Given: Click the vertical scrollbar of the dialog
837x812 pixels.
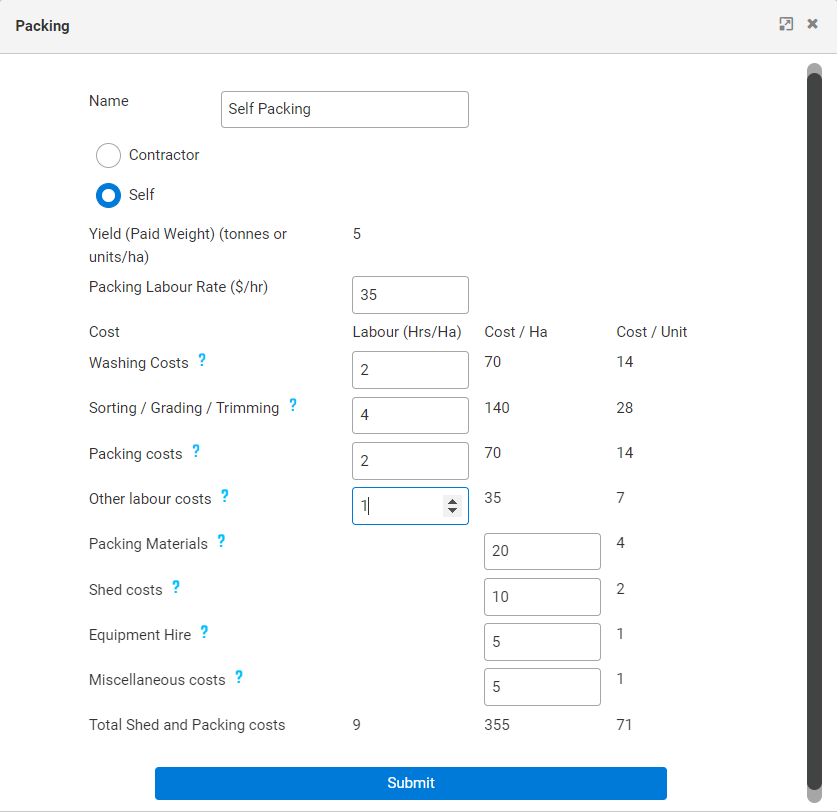Looking at the screenshot, I should coord(814,400).
